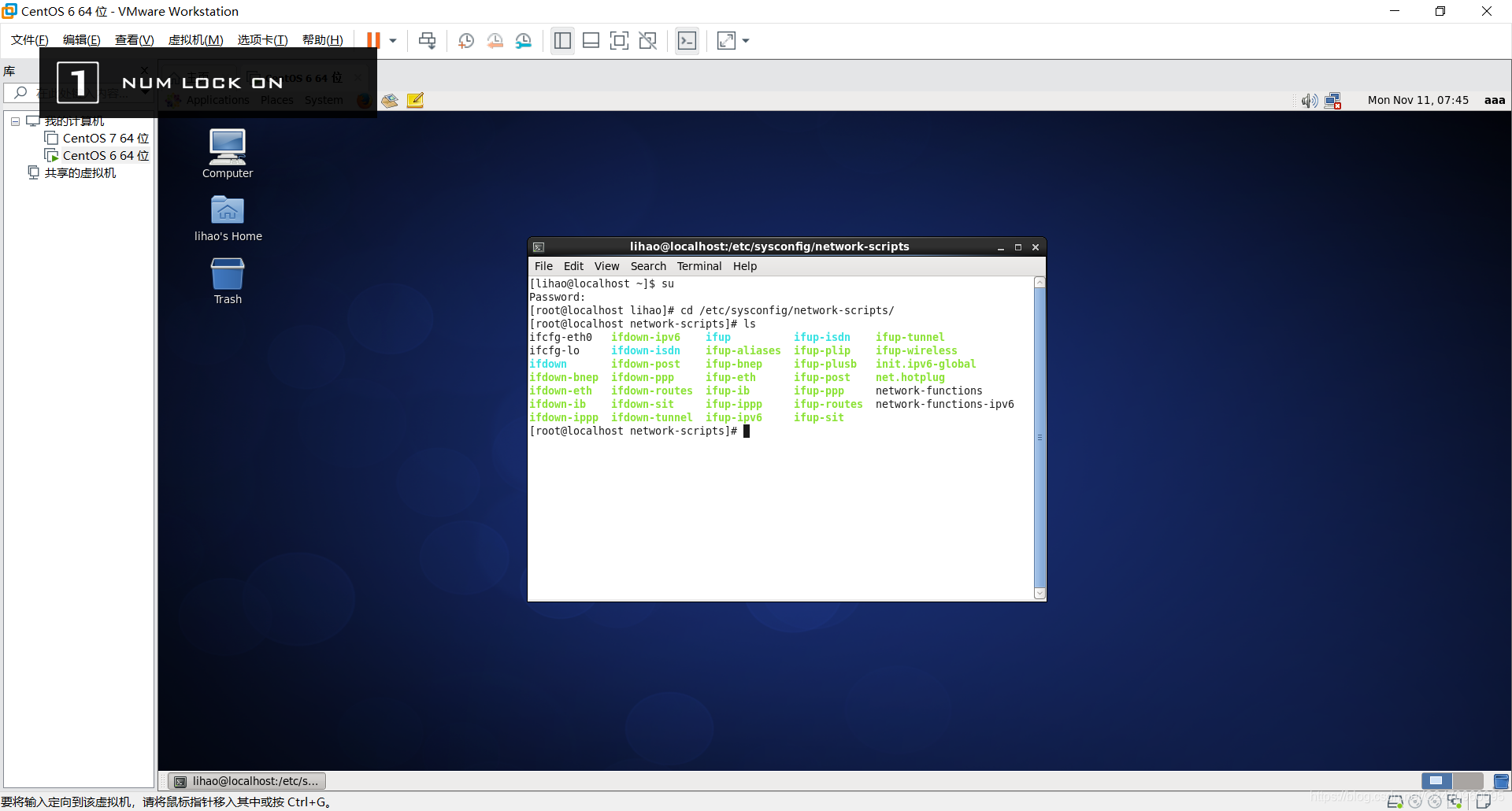Collapse the 我的计算机 tree node
Viewport: 1512px width, 811px height.
(15, 121)
